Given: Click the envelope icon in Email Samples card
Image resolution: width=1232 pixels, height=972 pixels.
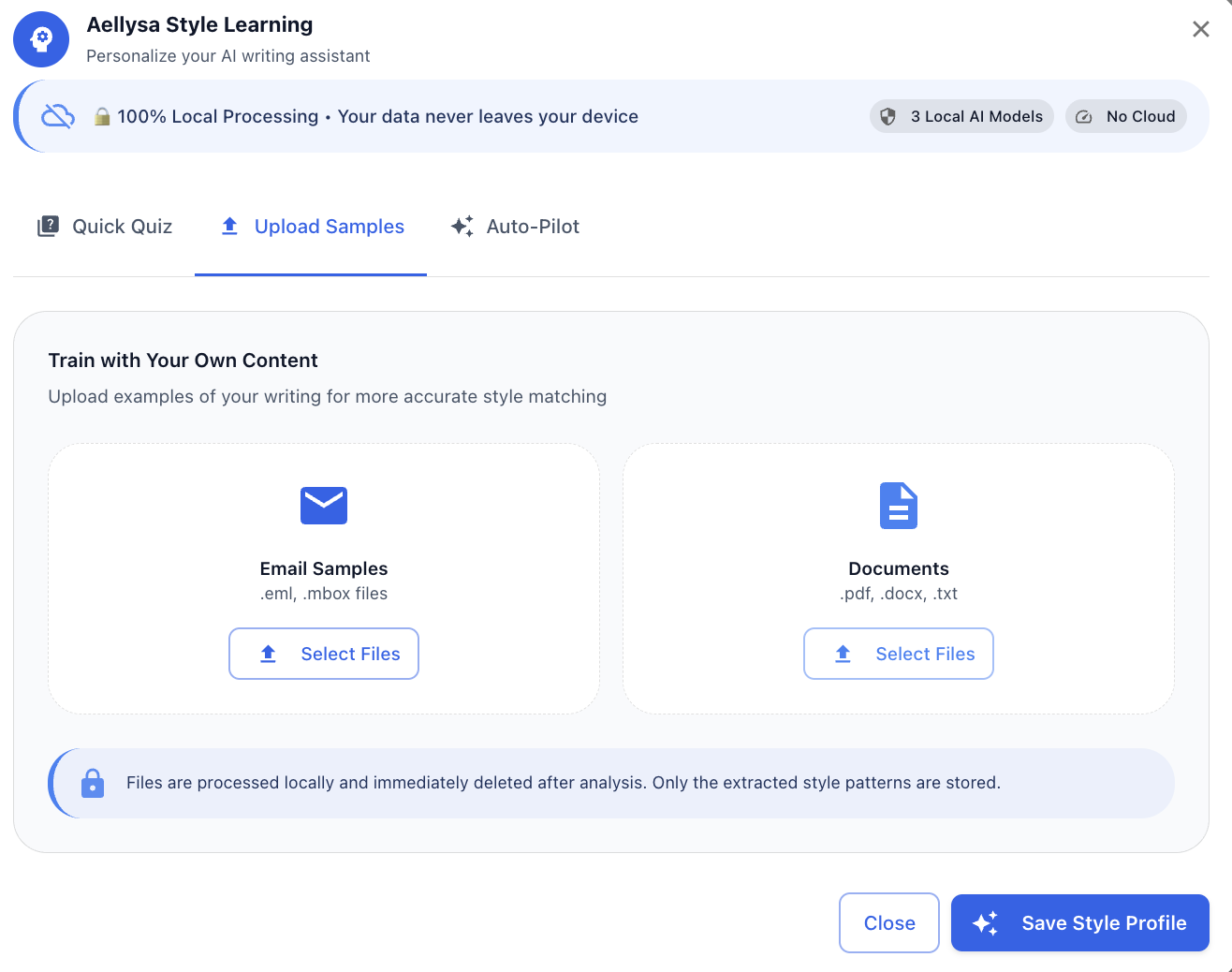Looking at the screenshot, I should [324, 506].
